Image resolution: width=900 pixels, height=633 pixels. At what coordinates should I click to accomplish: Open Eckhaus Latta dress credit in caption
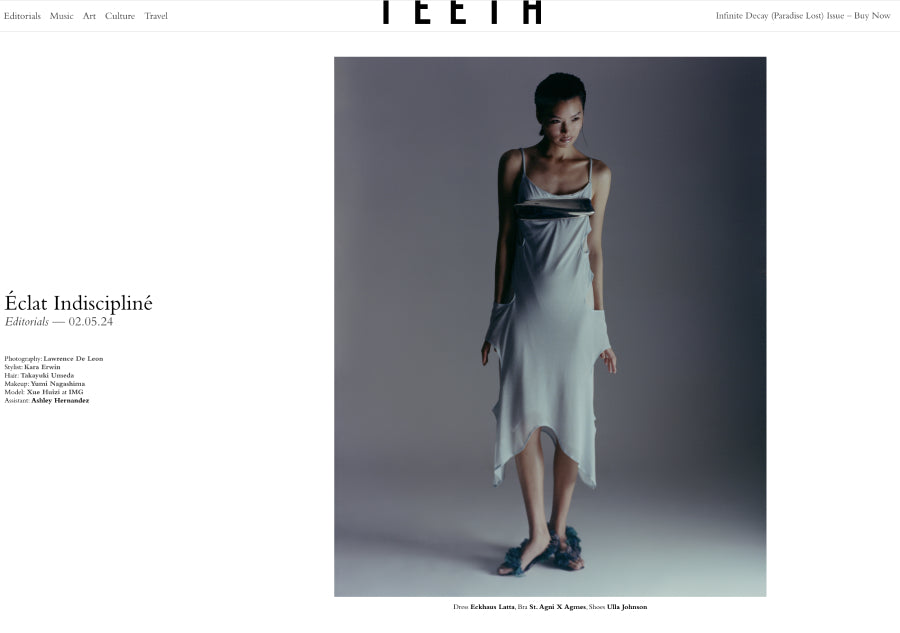click(492, 607)
